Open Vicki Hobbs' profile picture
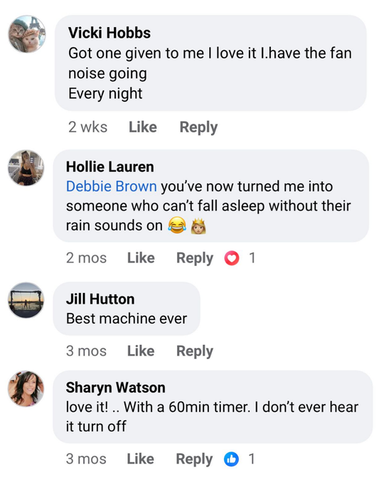Screen dimensions: 384x480 pos(27,34)
